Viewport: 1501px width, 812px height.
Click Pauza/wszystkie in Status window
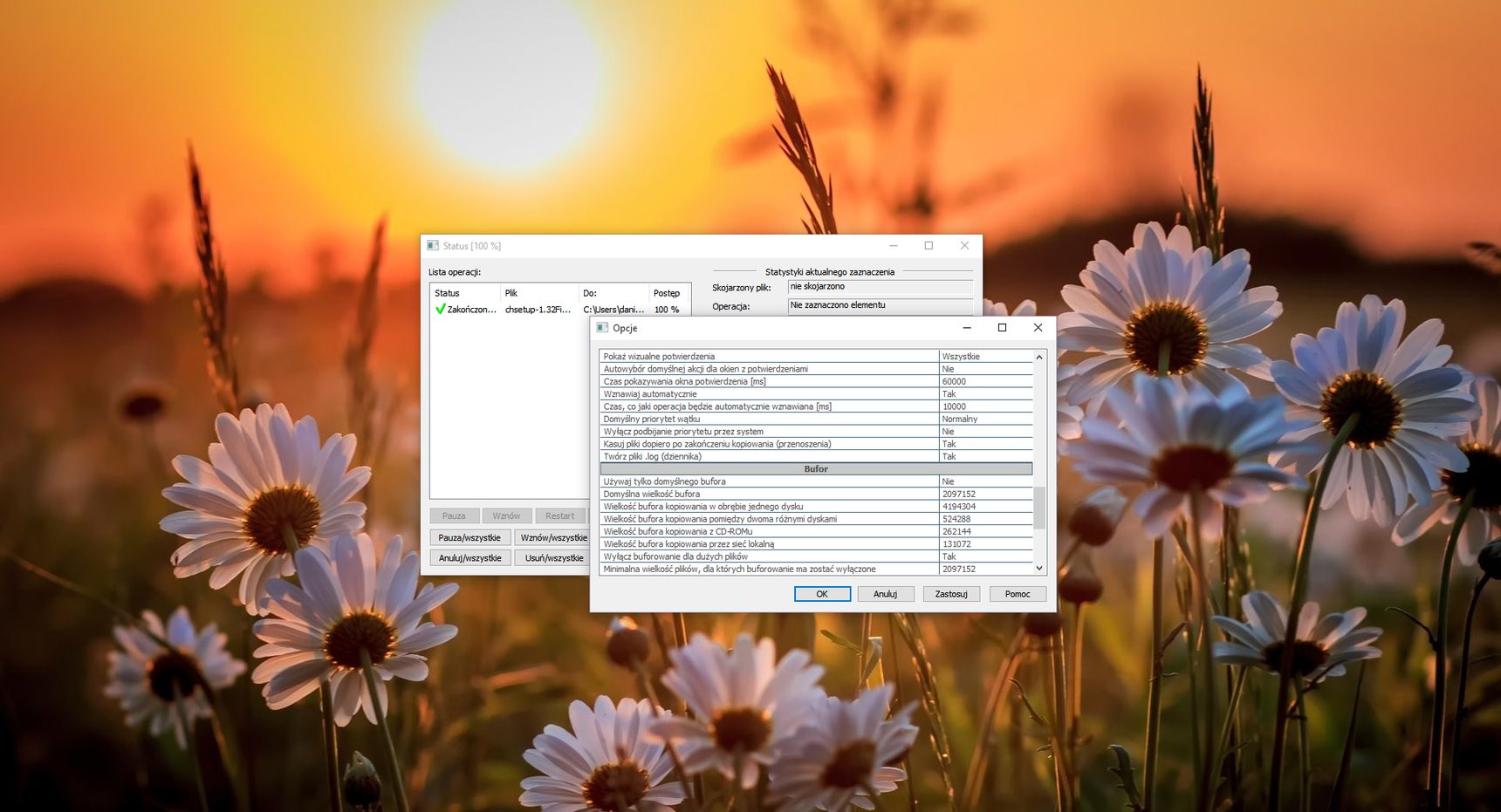pyautogui.click(x=469, y=537)
